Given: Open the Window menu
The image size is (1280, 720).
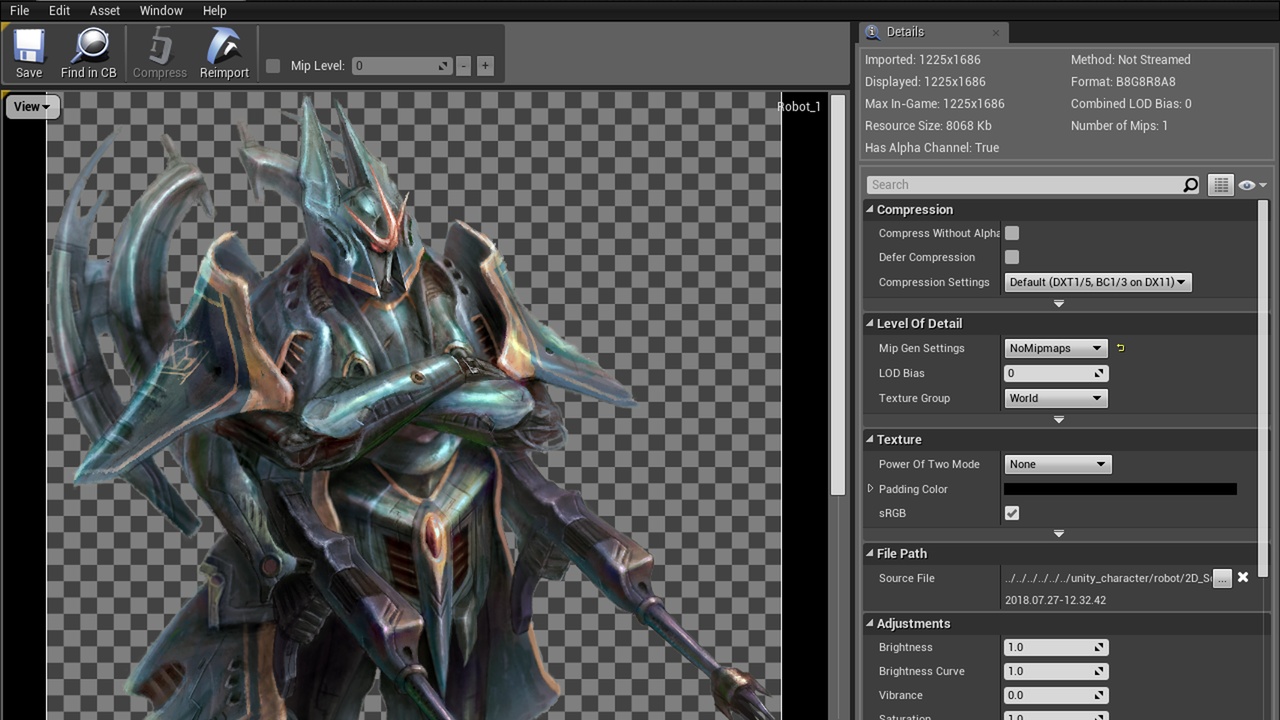Looking at the screenshot, I should 161,10.
